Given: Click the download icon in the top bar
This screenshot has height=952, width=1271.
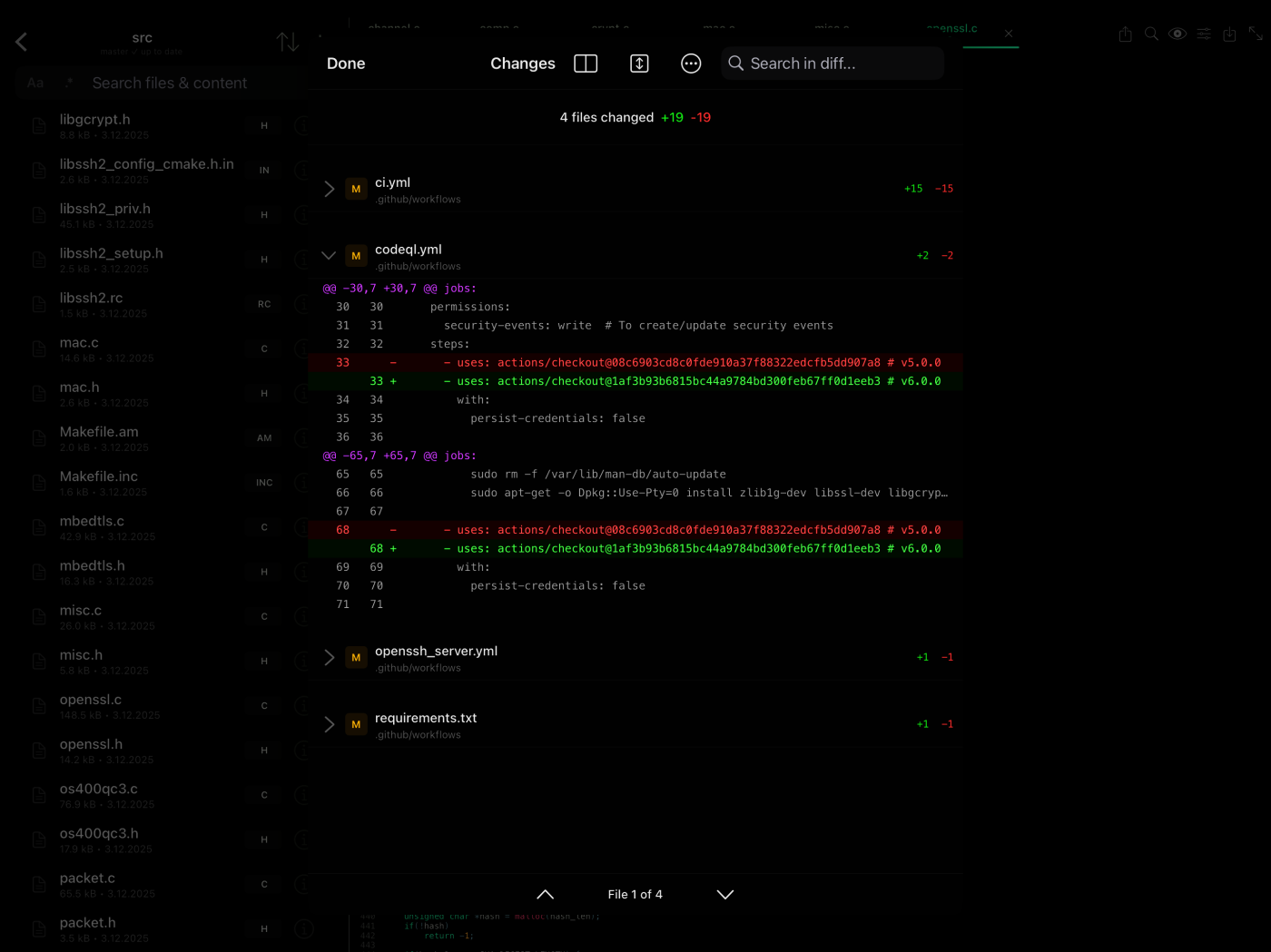Looking at the screenshot, I should click(1229, 34).
